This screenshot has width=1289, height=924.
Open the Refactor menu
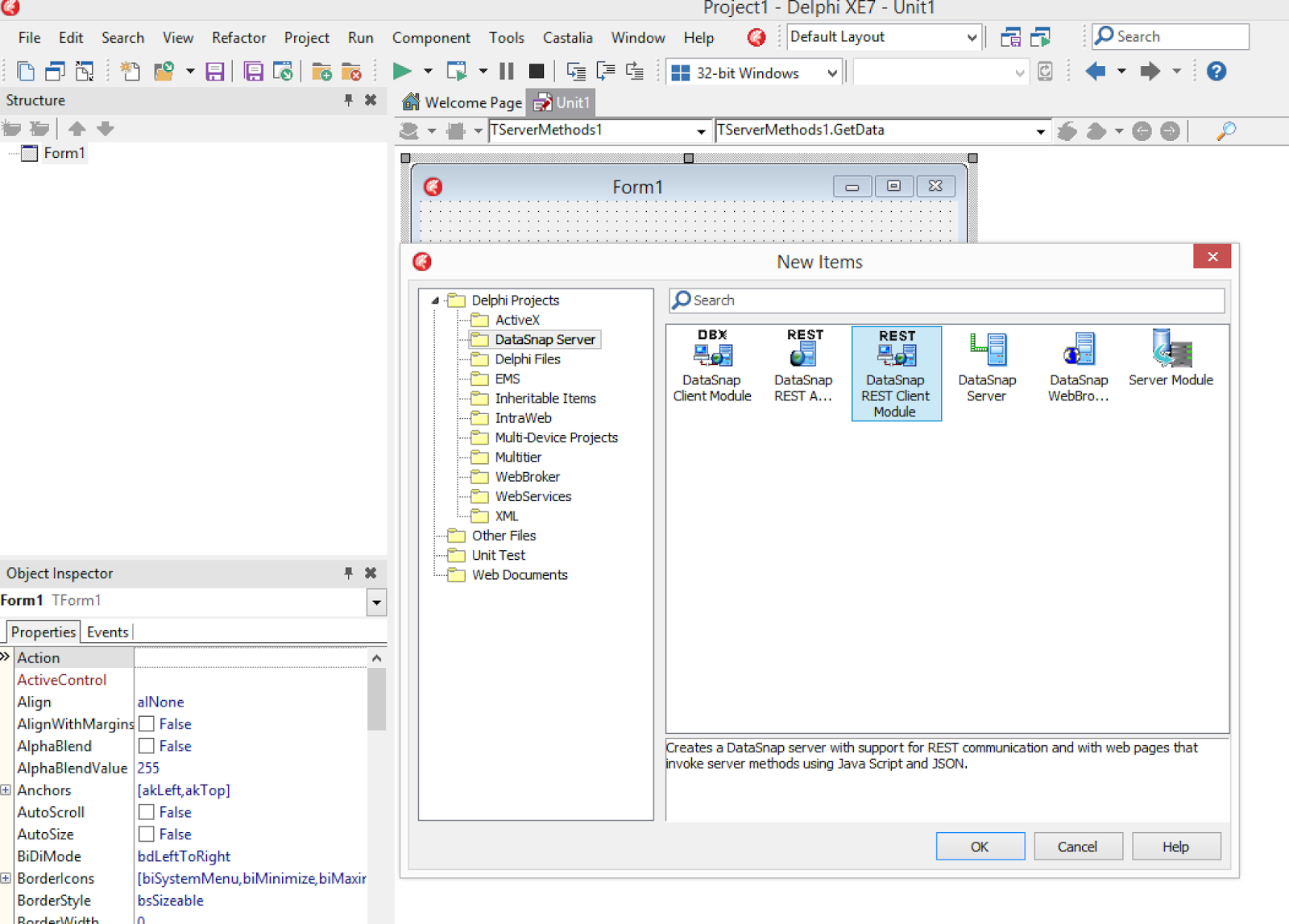[238, 38]
